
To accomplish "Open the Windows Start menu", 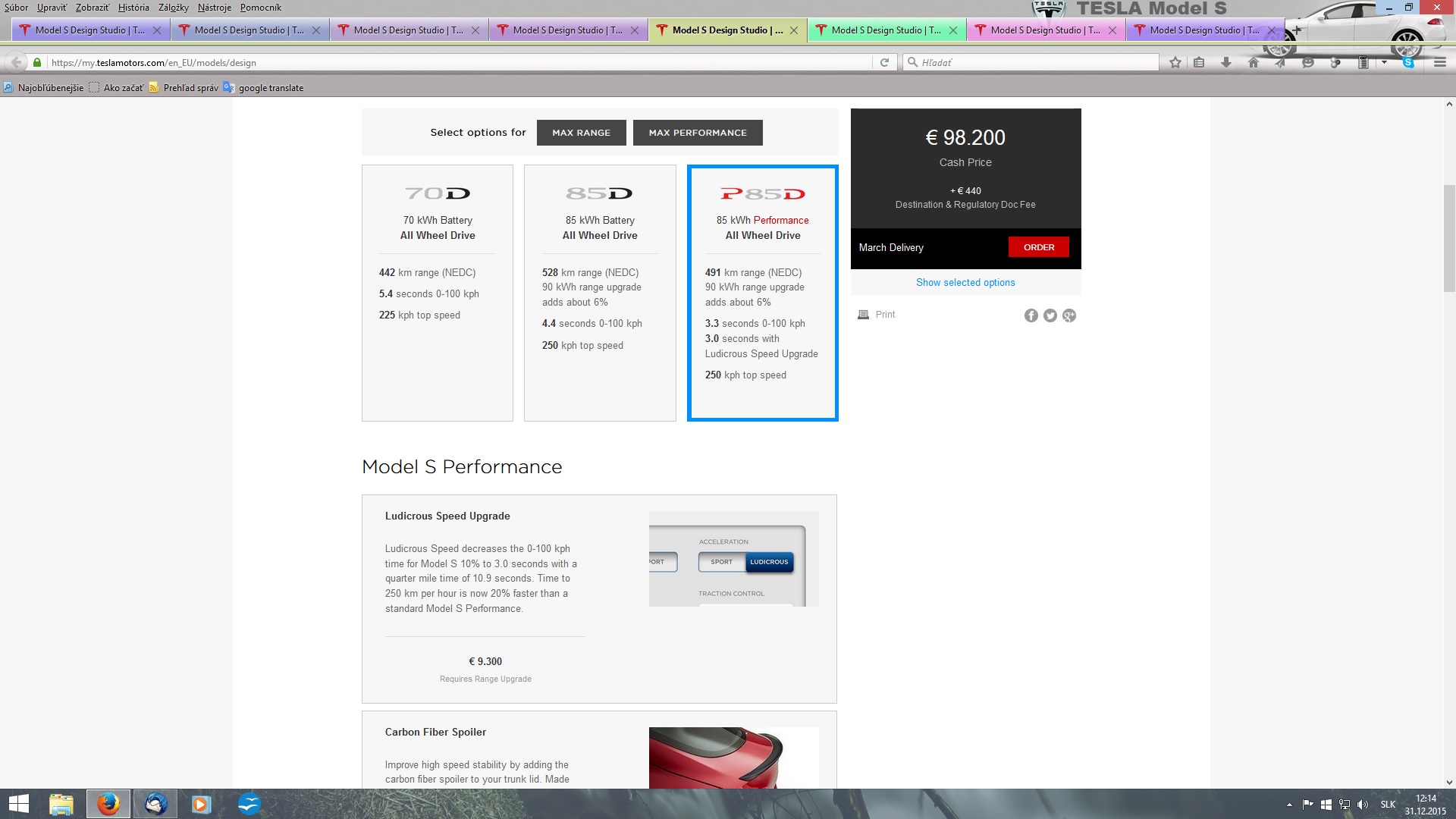I will coord(18,804).
